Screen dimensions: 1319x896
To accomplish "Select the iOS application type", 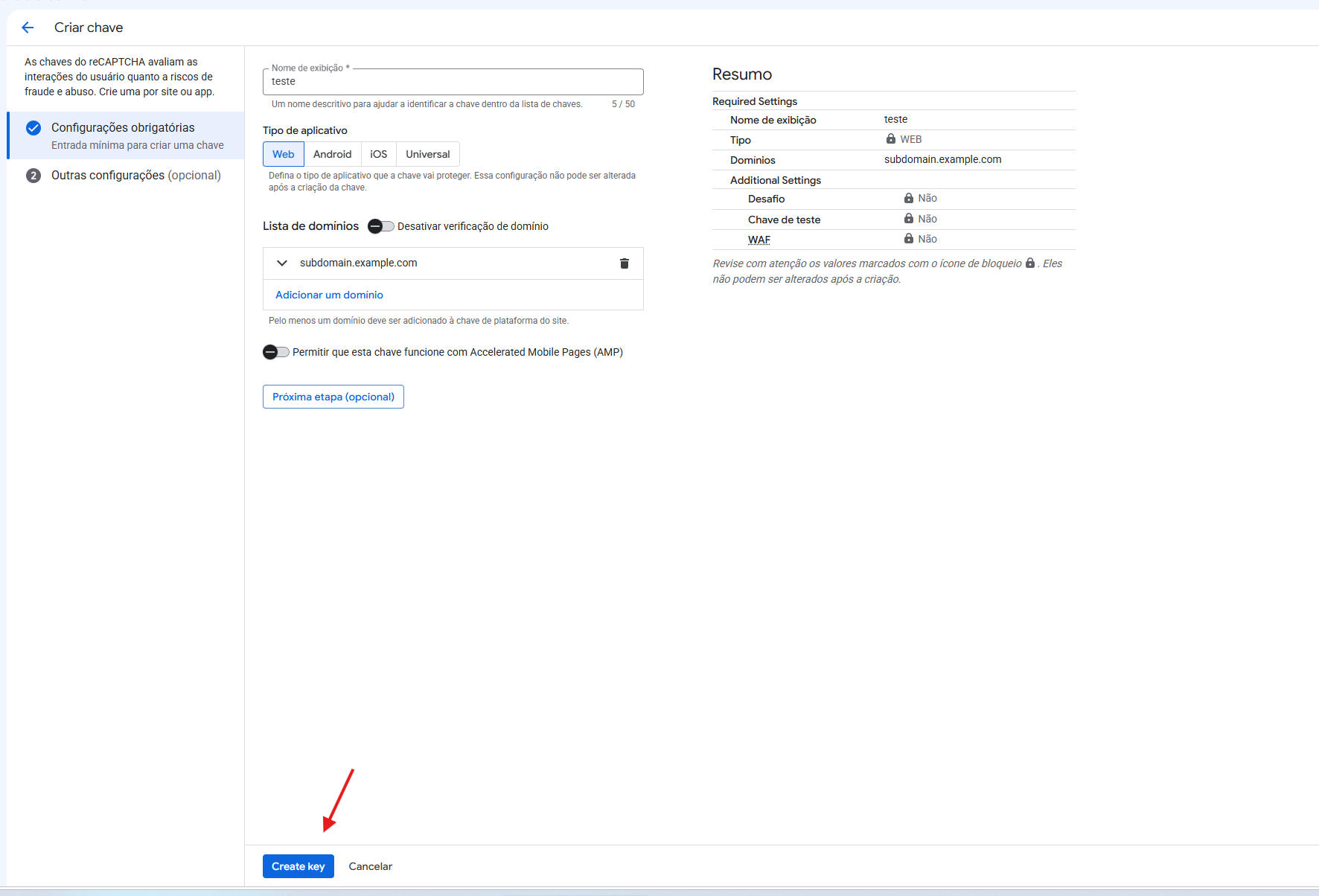I will (x=379, y=154).
